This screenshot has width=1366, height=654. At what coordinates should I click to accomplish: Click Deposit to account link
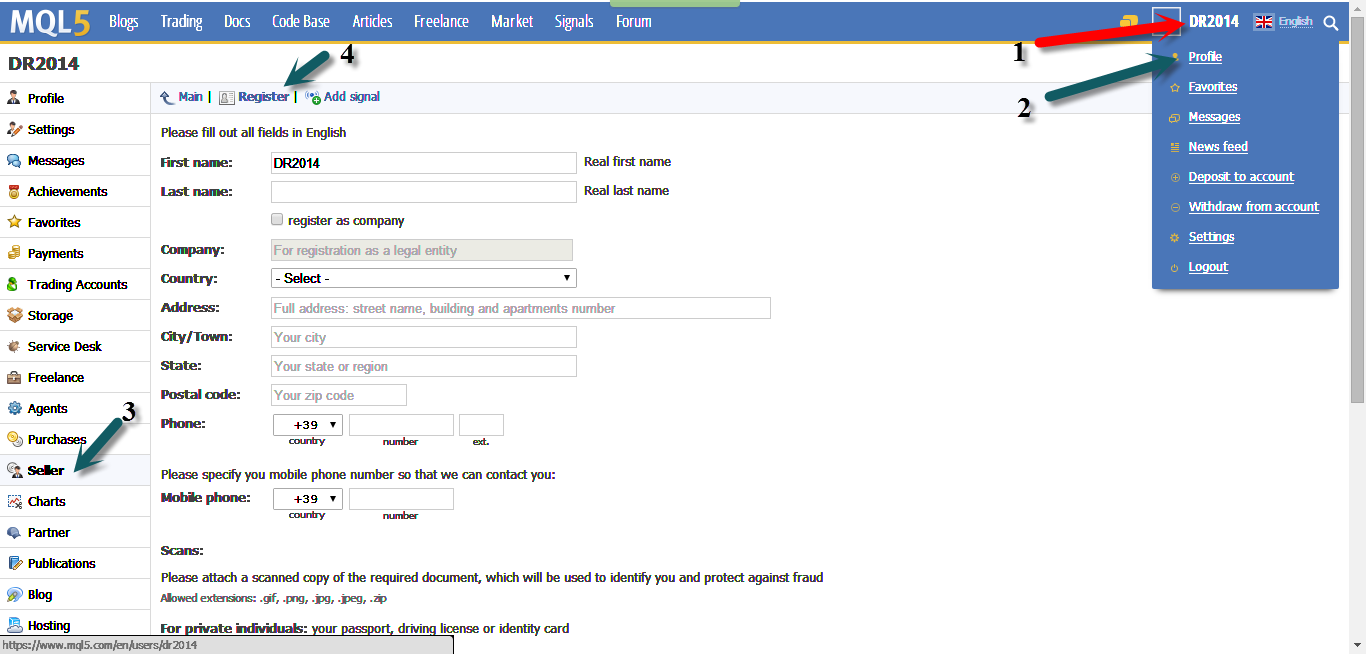pyautogui.click(x=1241, y=177)
